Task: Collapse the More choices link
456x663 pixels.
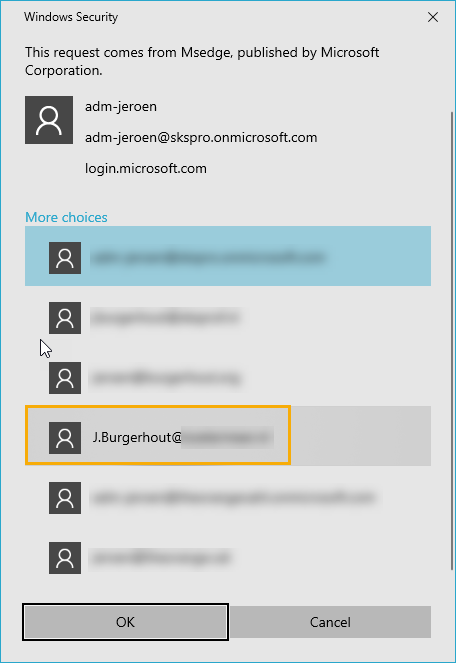Action: (66, 217)
